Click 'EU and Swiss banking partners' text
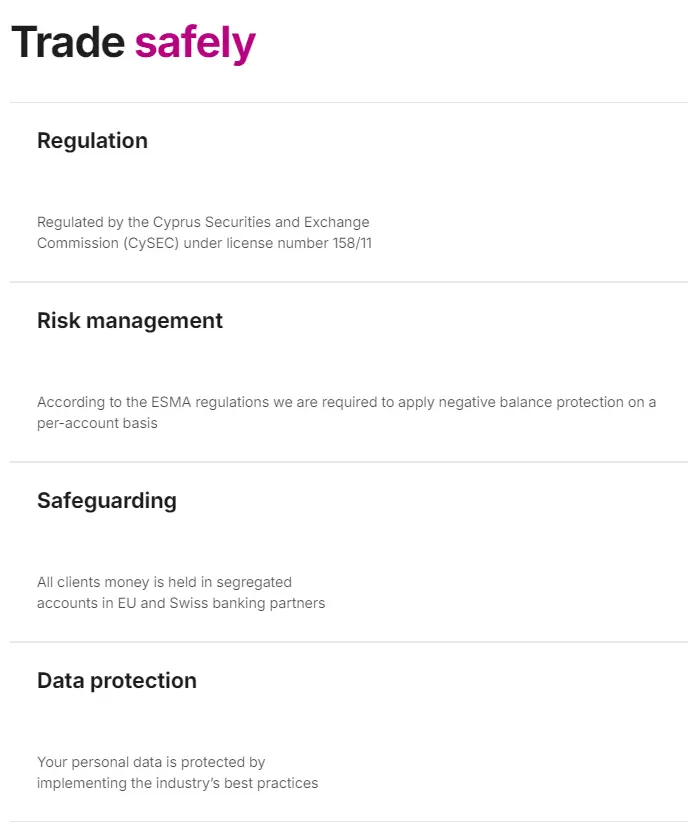Image resolution: width=694 pixels, height=823 pixels. [222, 604]
